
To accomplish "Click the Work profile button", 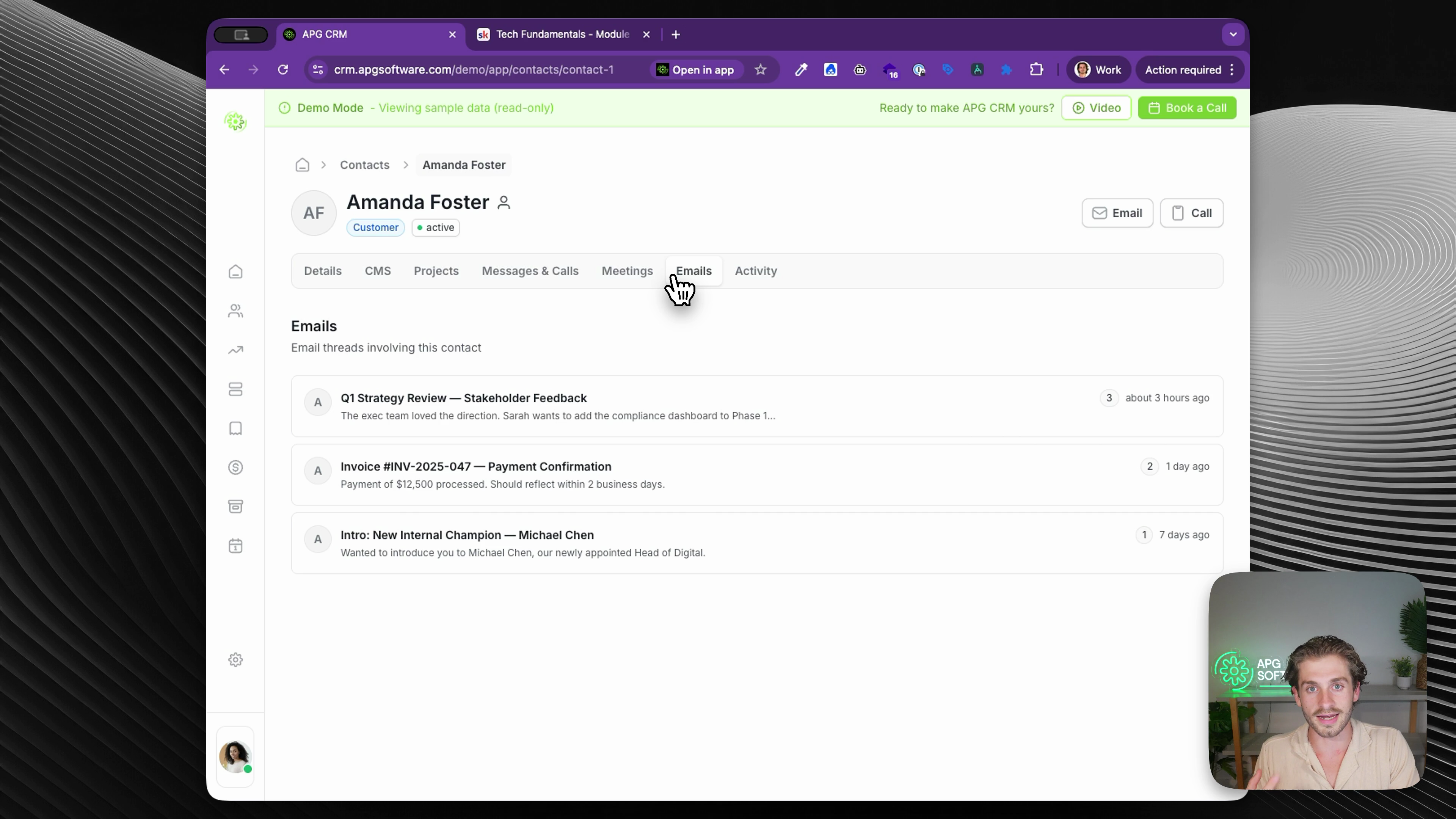I will click(1098, 69).
